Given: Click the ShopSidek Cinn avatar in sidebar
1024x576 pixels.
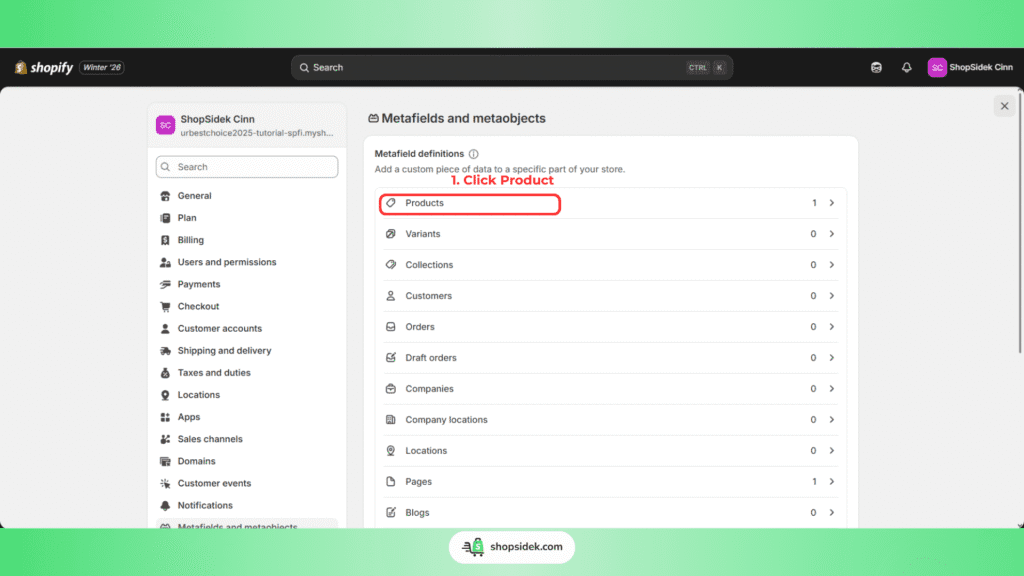Looking at the screenshot, I should point(166,125).
